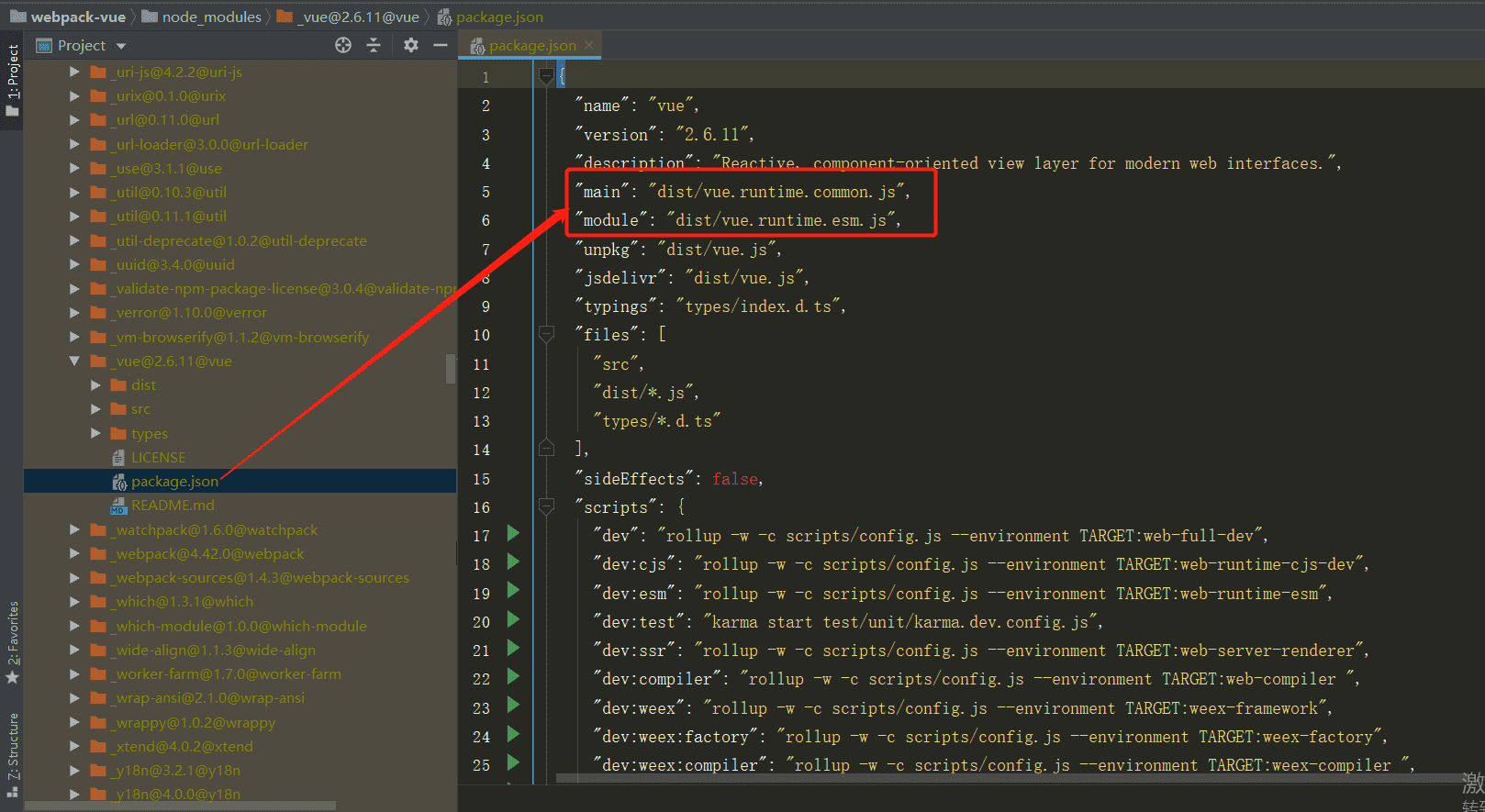This screenshot has width=1485, height=812.
Task: Select README.md in the project tree
Action: point(173,506)
